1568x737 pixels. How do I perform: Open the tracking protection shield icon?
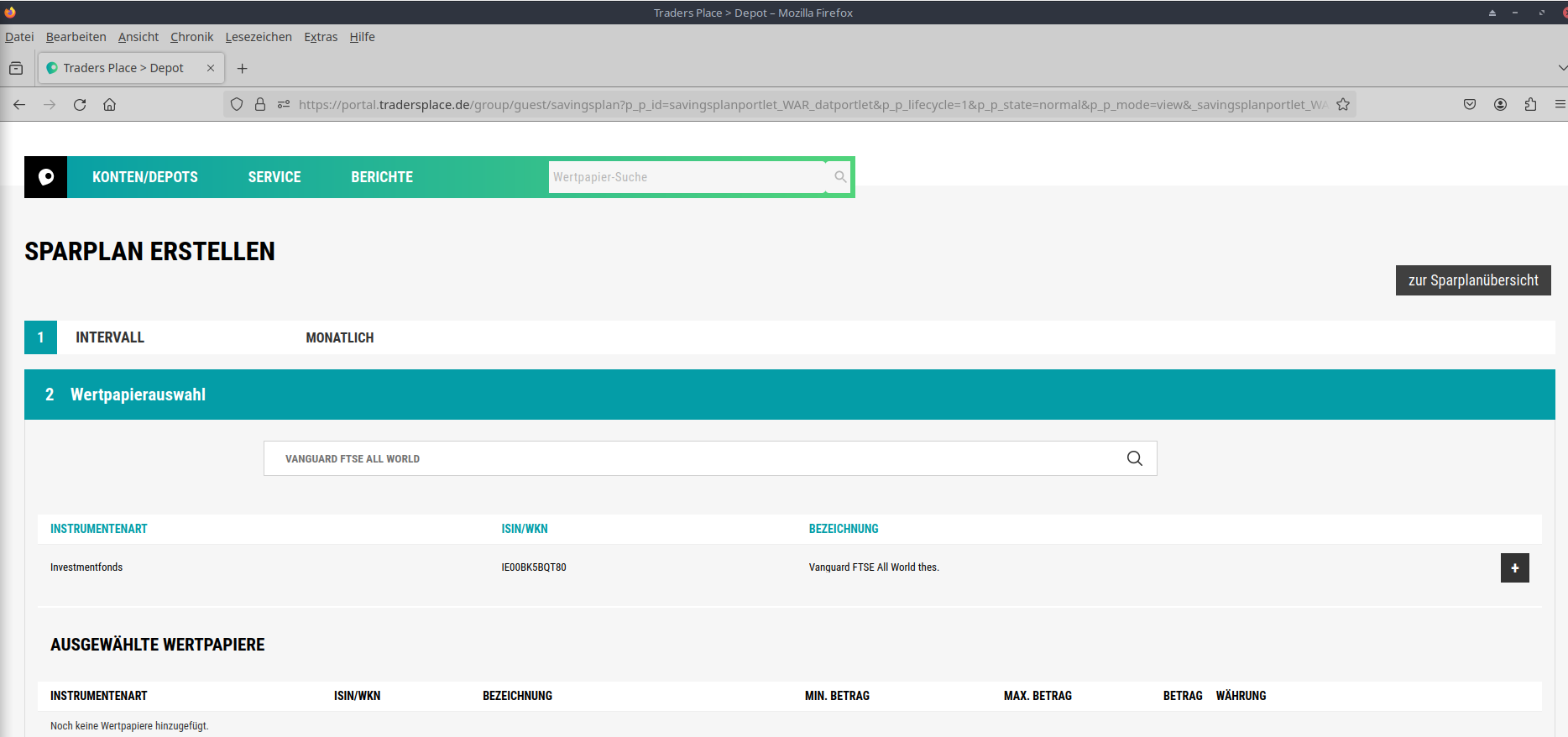(x=237, y=104)
